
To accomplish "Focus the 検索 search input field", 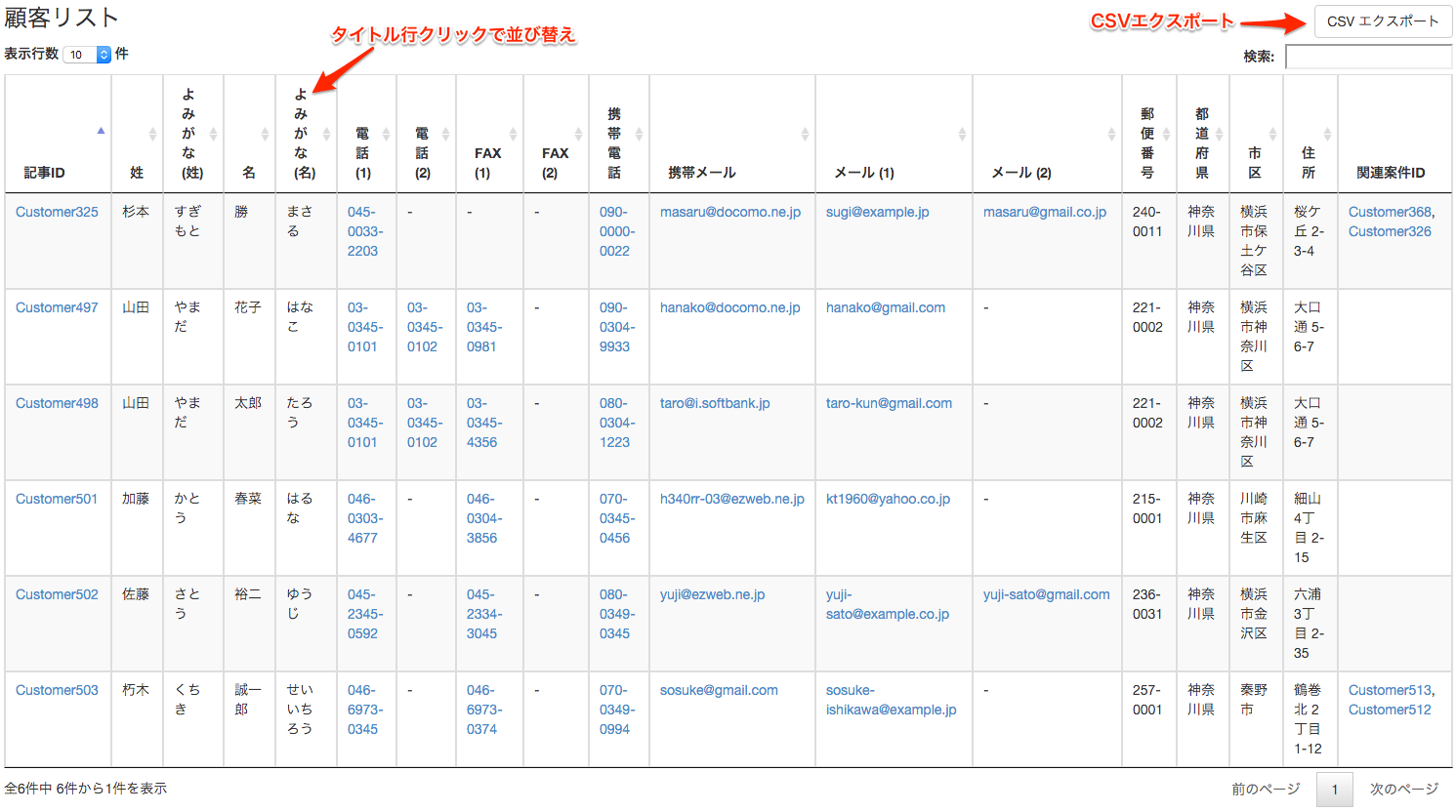I will click(1368, 57).
